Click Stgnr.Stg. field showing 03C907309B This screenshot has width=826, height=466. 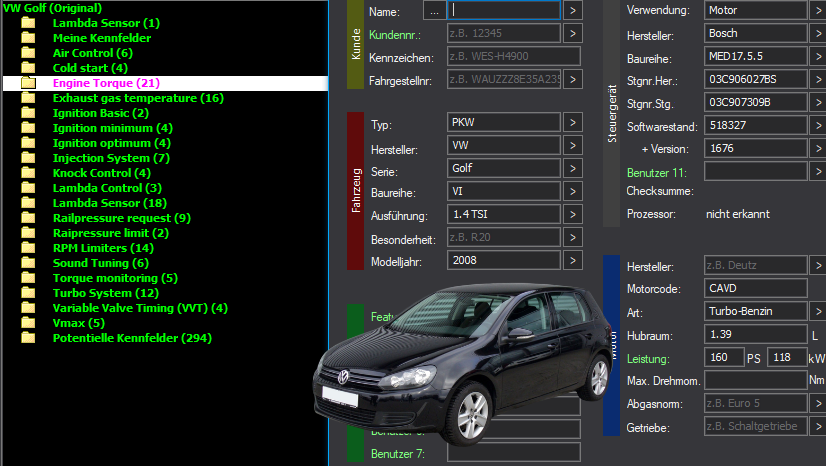pos(756,102)
